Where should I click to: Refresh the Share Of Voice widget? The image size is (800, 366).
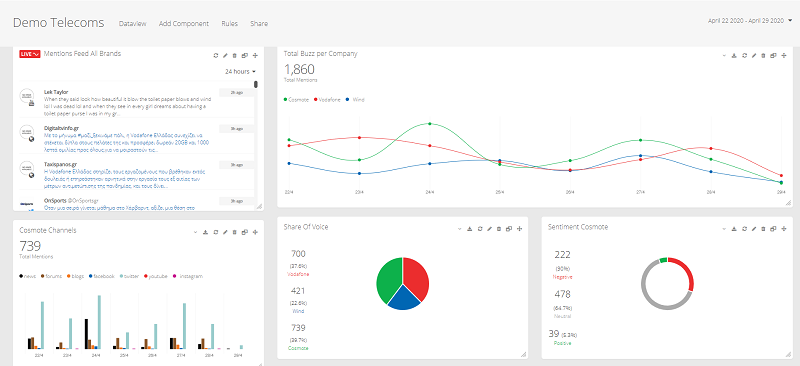pyautogui.click(x=480, y=229)
